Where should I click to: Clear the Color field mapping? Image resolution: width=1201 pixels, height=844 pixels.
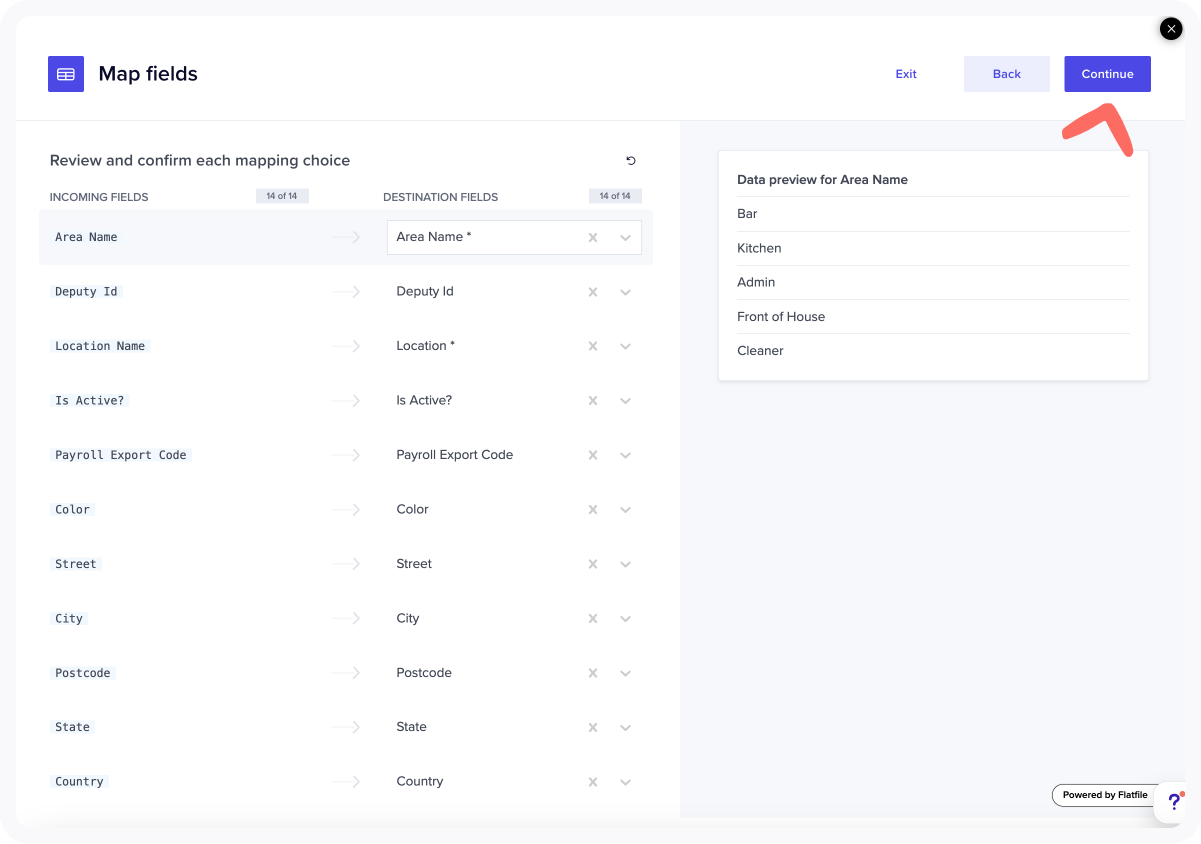(593, 510)
